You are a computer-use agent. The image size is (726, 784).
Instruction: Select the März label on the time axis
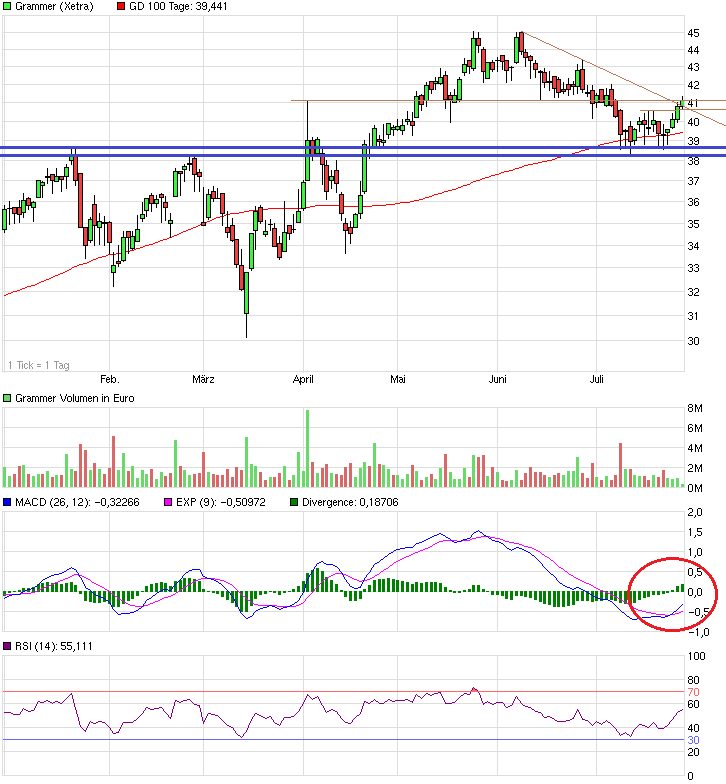204,379
